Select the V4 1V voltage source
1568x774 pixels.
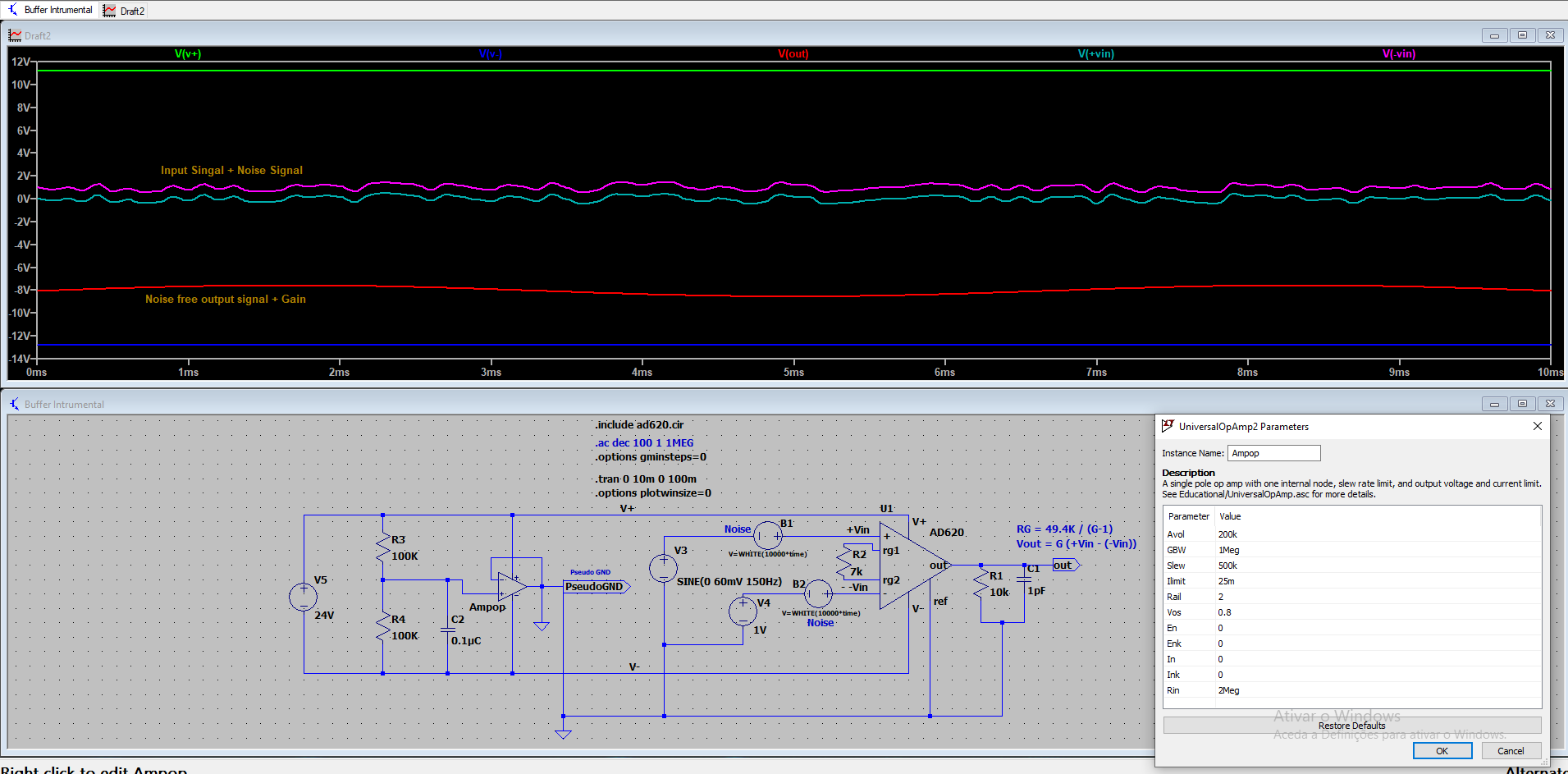[743, 611]
